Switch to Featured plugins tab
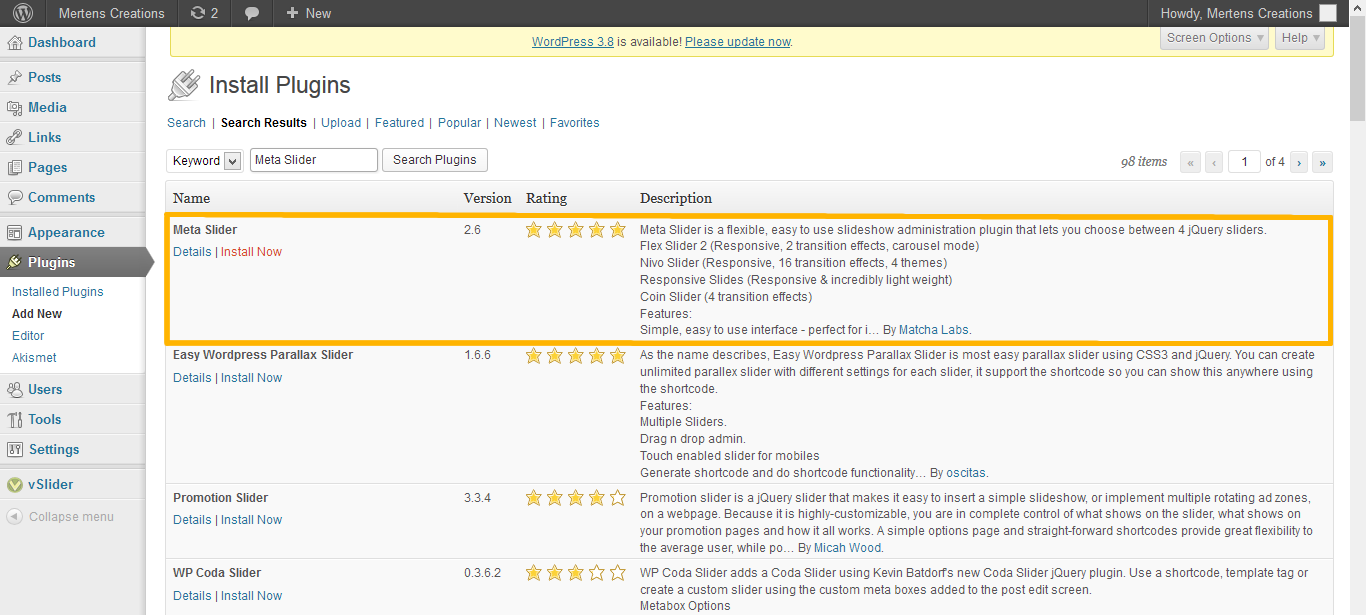Screen dimensions: 1366x615 (399, 123)
